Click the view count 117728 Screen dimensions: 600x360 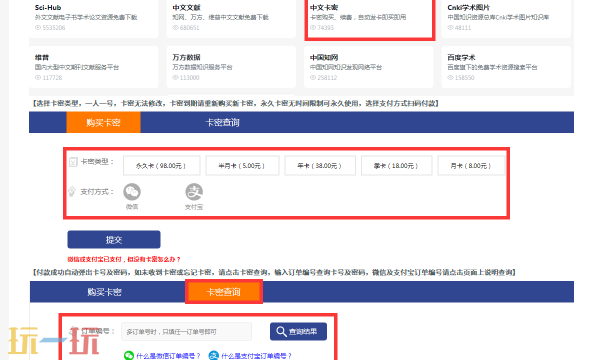(52, 78)
